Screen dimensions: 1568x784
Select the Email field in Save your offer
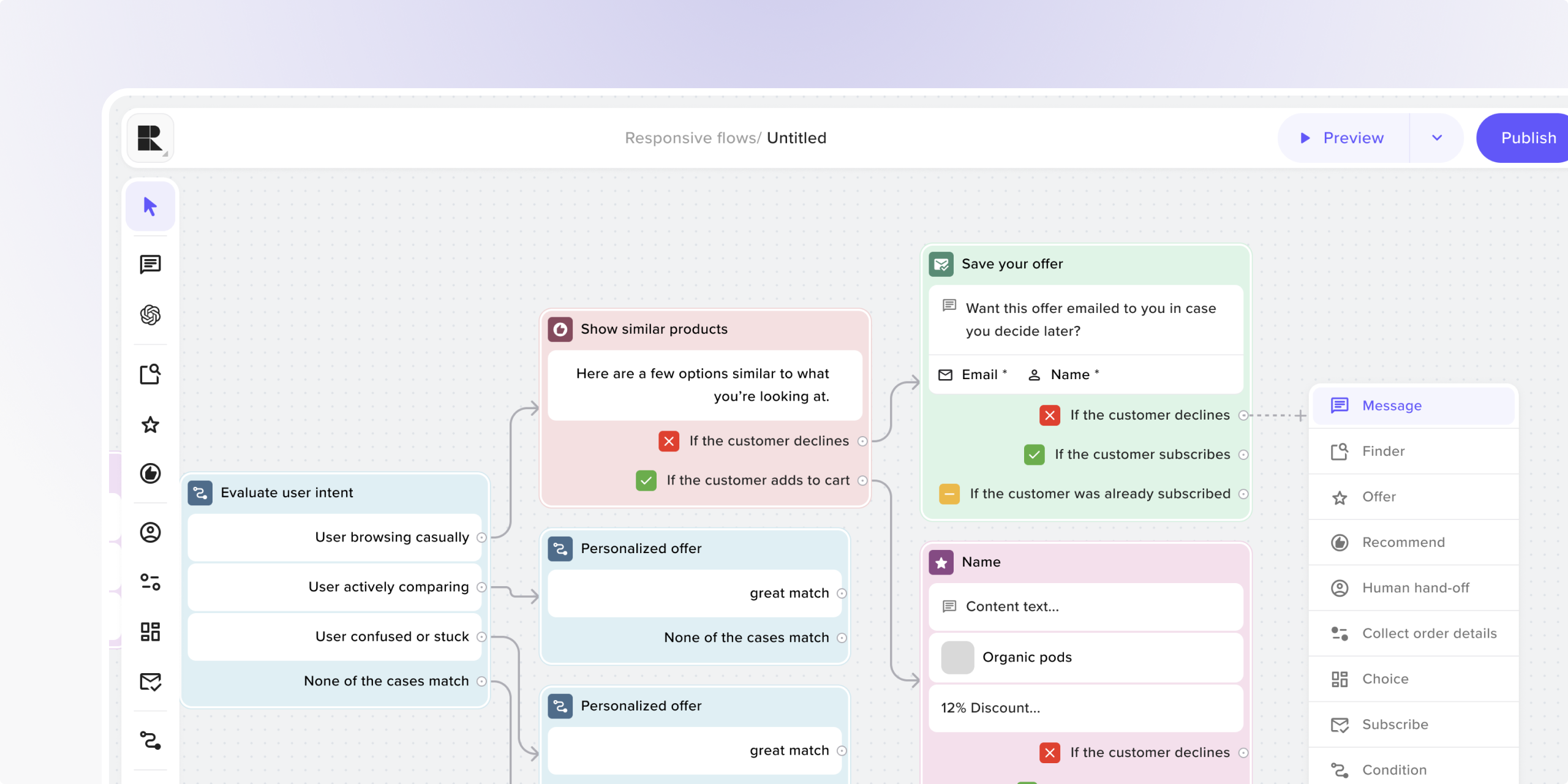click(x=973, y=375)
